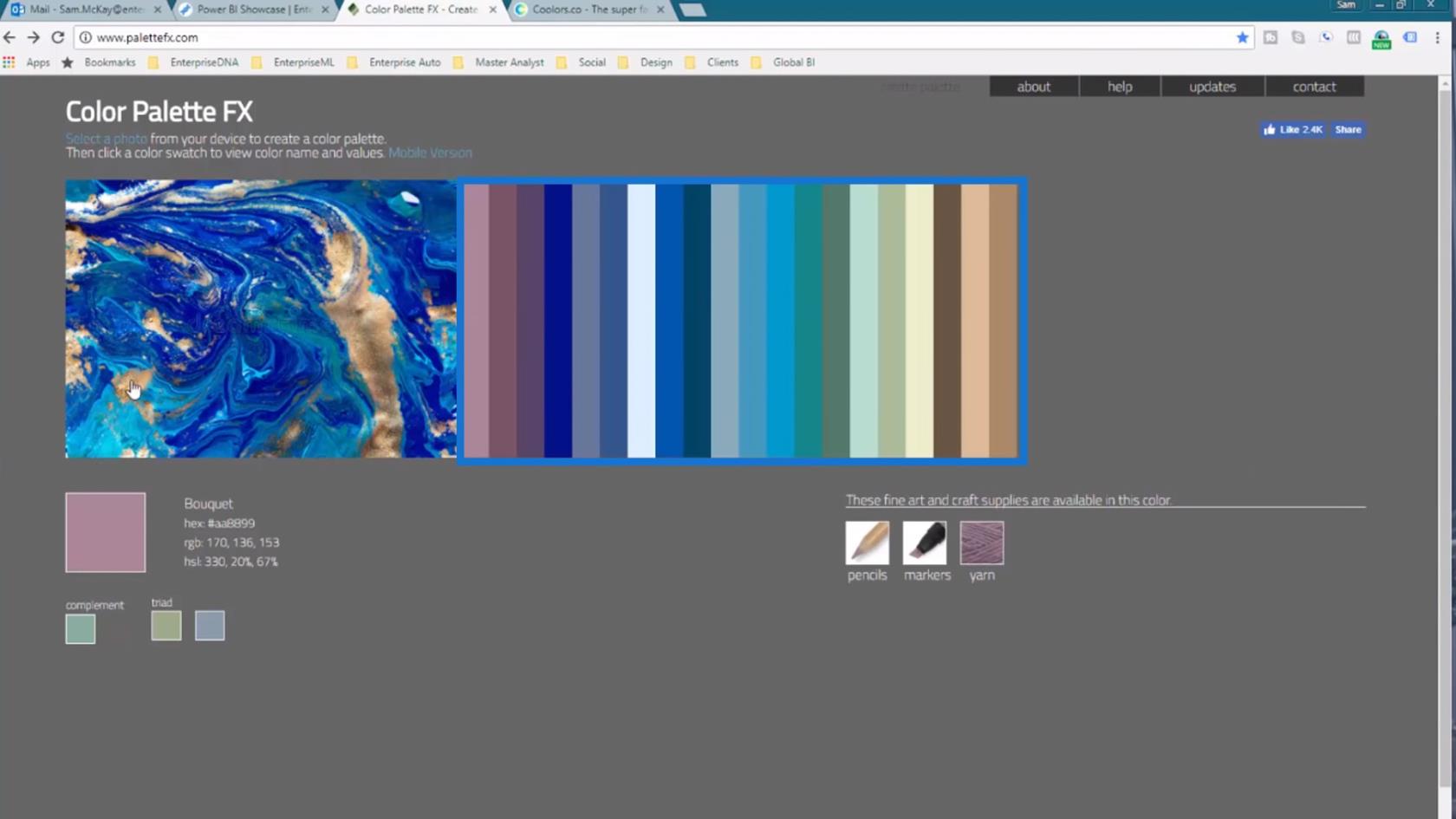Open the phone call extension icon
Viewport: 1456px width, 819px height.
pyautogui.click(x=1325, y=37)
